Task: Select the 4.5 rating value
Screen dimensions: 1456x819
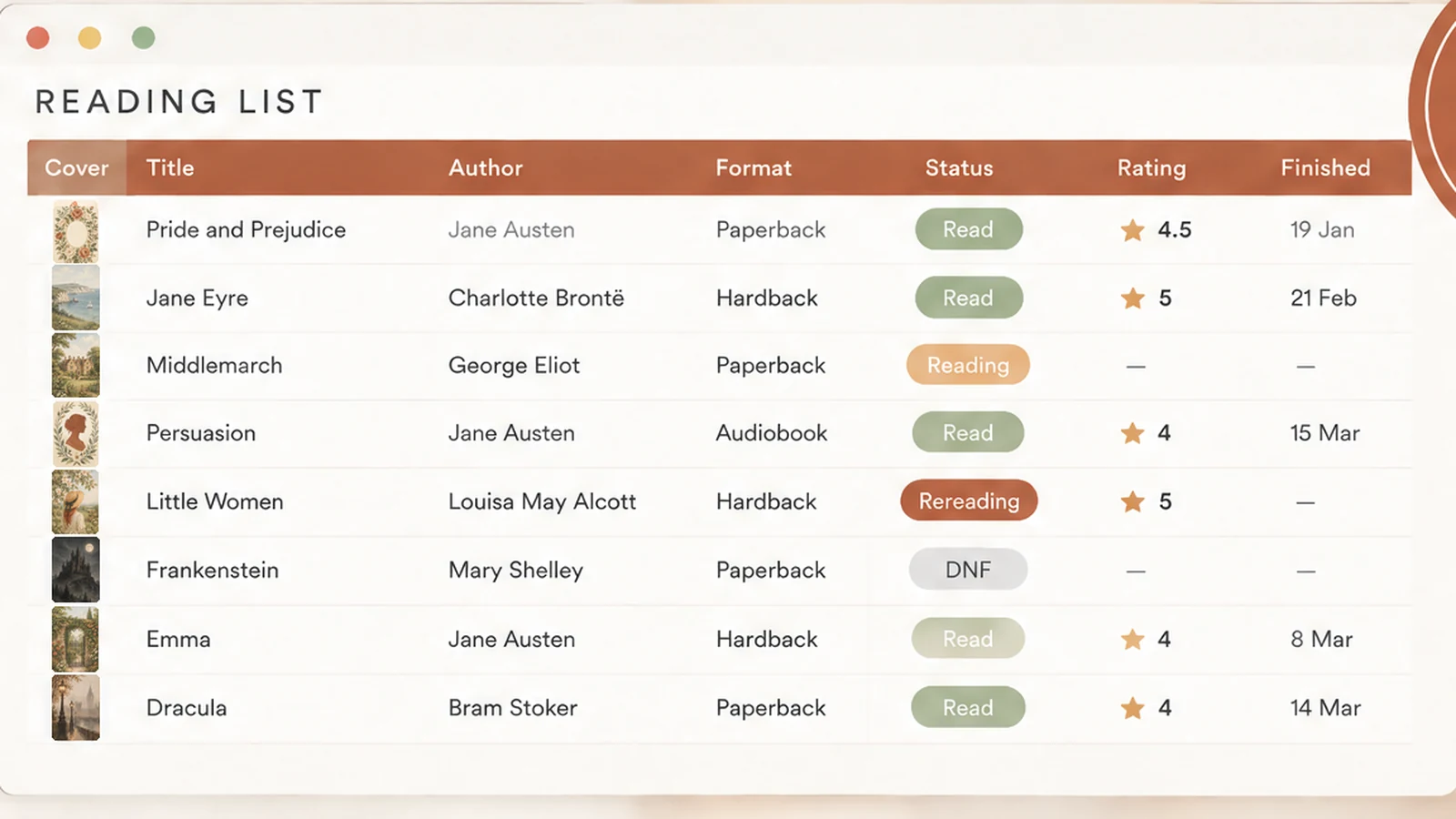Action: (1175, 230)
